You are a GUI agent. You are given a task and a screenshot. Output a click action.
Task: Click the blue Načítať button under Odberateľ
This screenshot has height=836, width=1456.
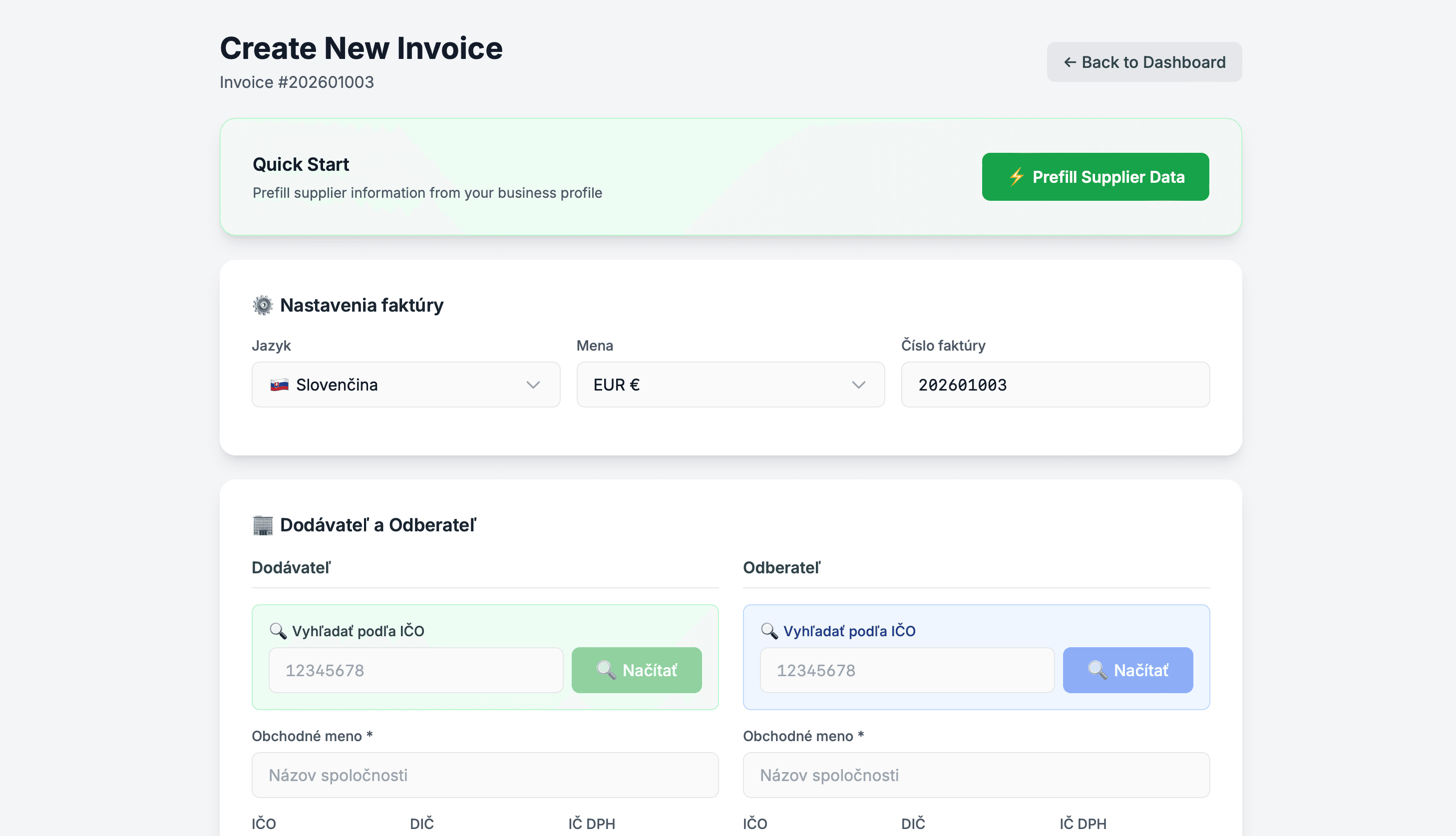click(x=1128, y=670)
